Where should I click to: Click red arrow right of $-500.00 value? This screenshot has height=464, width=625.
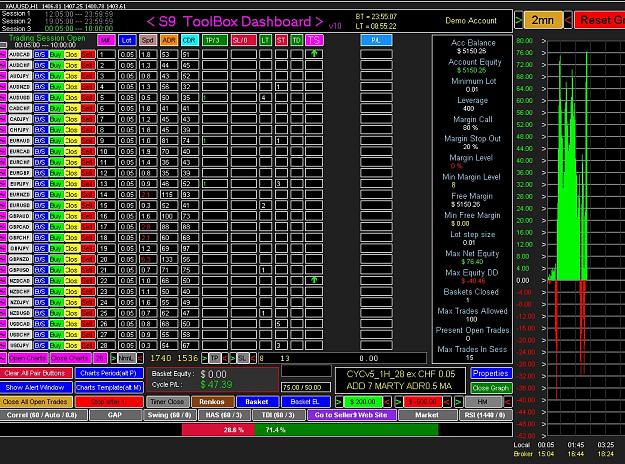click(447, 401)
